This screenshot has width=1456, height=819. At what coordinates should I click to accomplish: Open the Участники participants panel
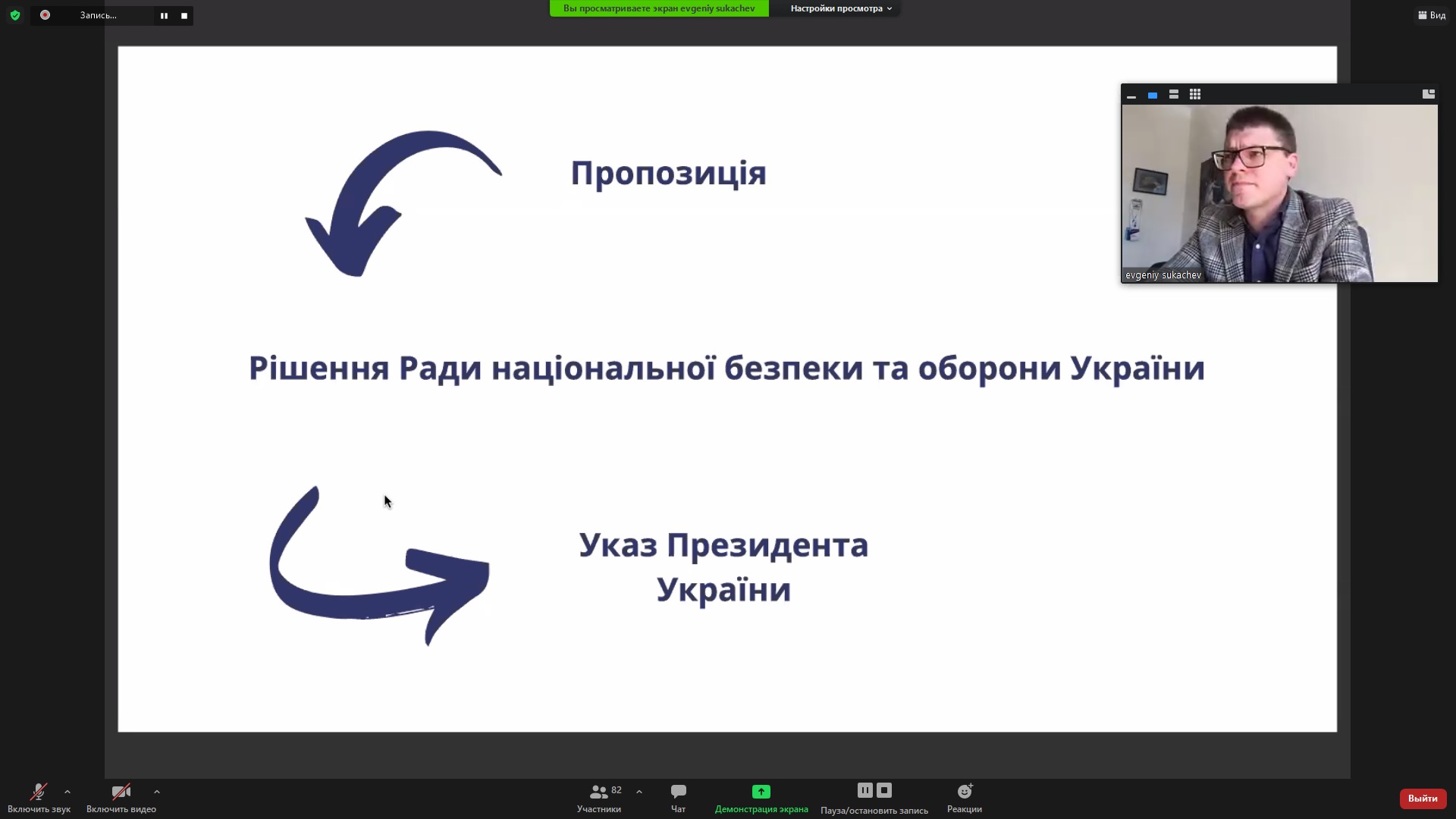click(599, 799)
